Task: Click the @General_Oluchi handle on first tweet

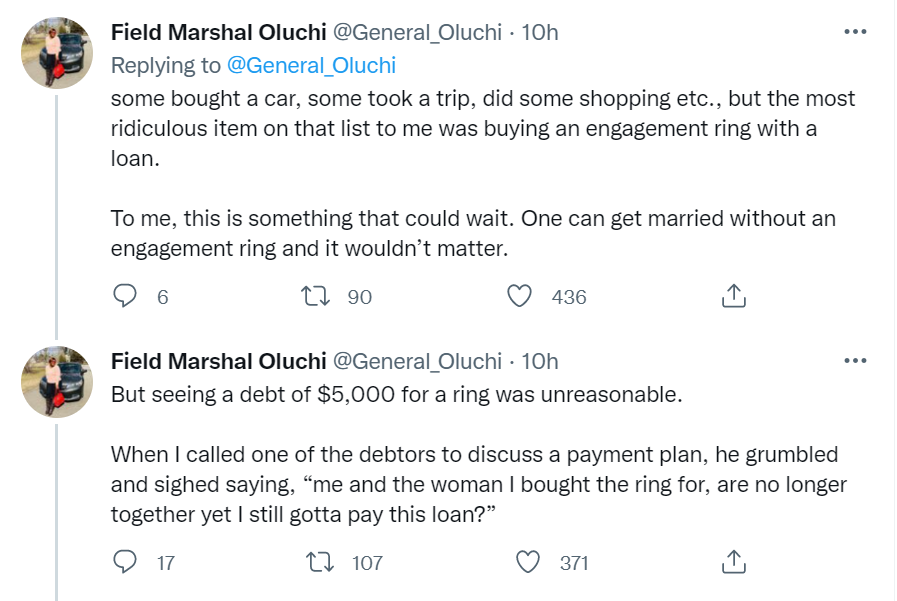Action: 416,32
